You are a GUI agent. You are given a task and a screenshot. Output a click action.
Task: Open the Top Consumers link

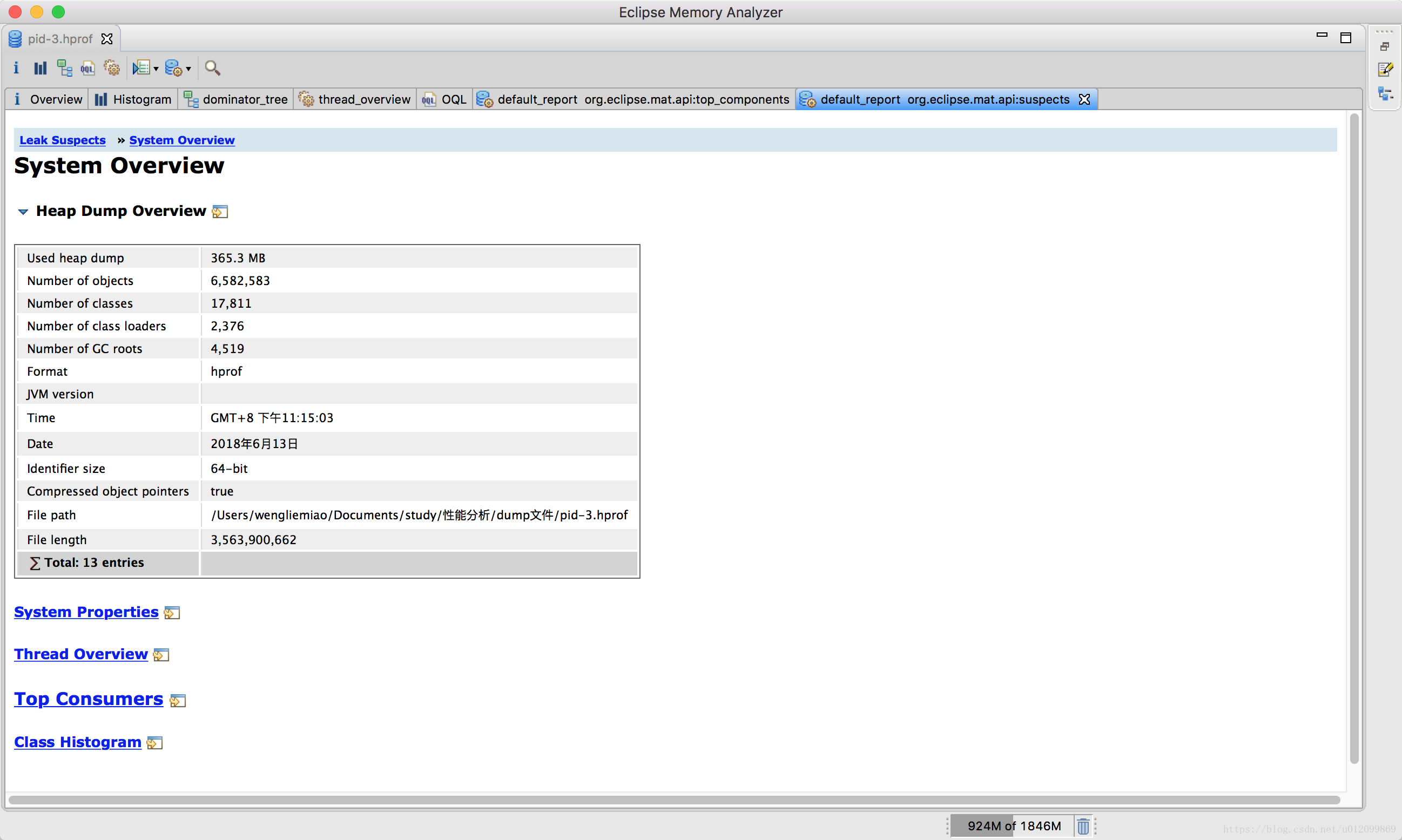(89, 699)
